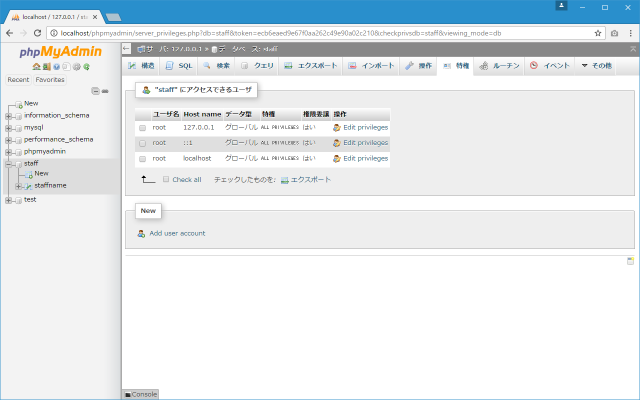
Task: Collapse the staff database node
Action: [8, 164]
